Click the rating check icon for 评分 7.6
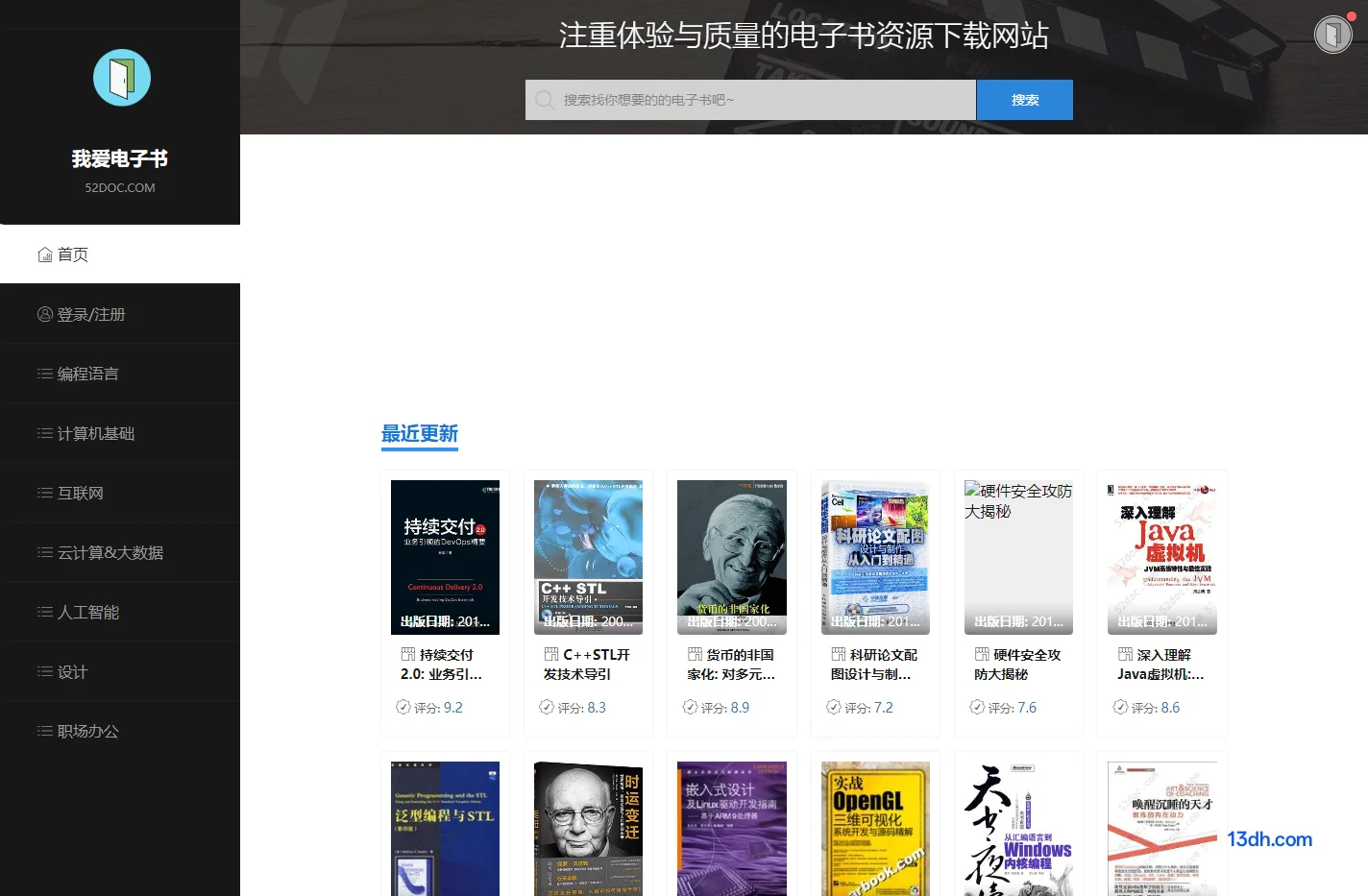The width and height of the screenshot is (1368, 896). click(x=977, y=707)
